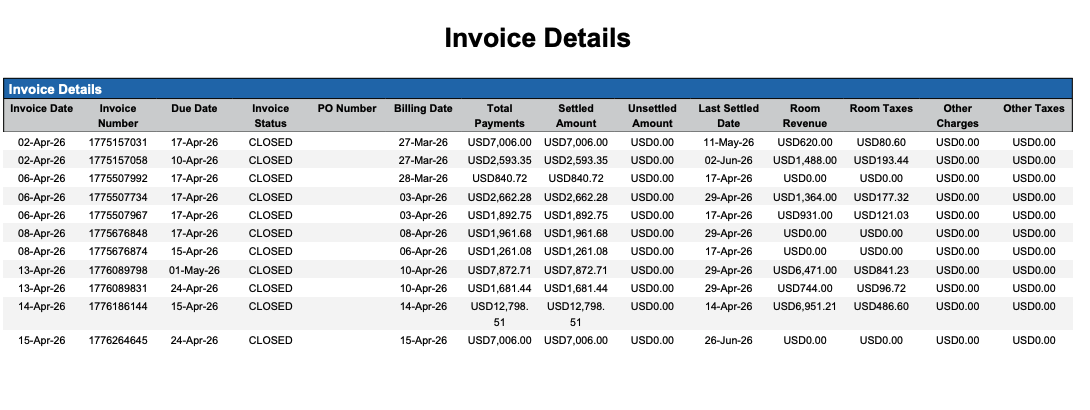Click room revenue USD6,471.00

tap(805, 270)
